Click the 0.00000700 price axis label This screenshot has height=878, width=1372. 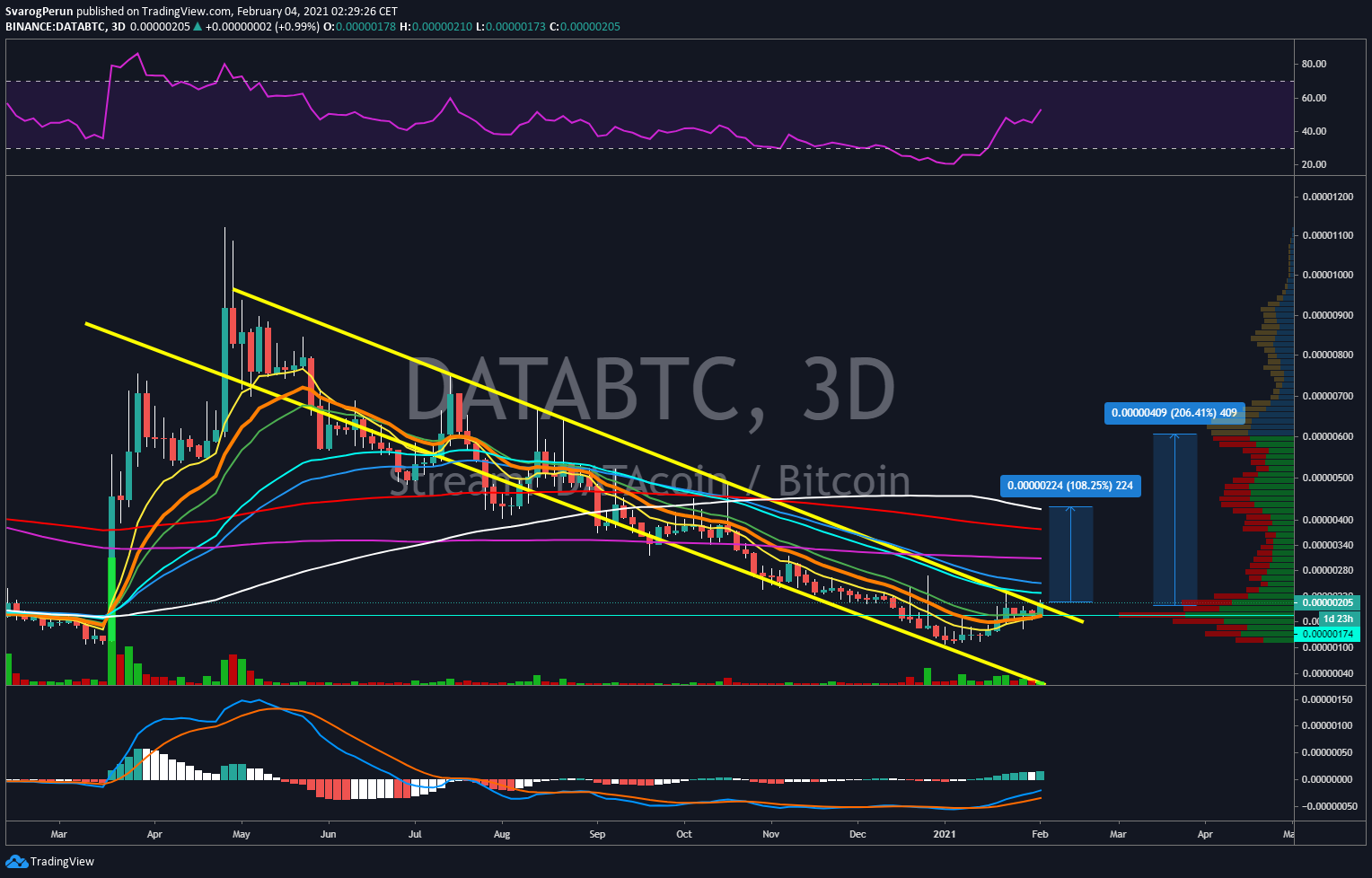[1327, 396]
